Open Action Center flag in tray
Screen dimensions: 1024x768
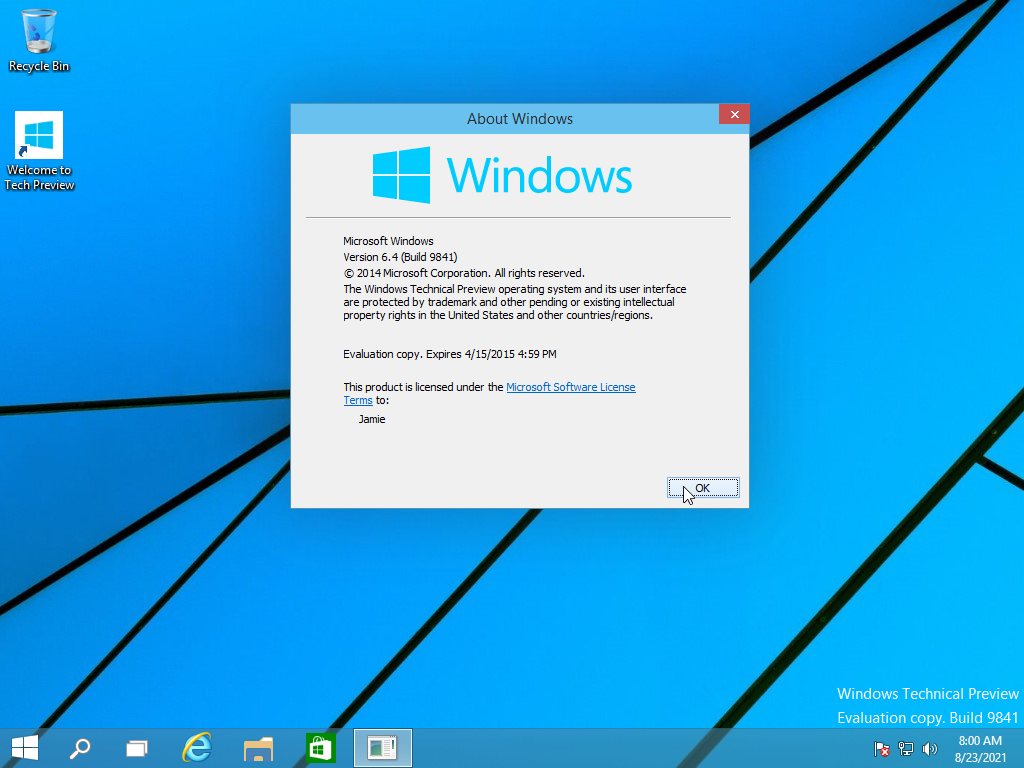(882, 748)
